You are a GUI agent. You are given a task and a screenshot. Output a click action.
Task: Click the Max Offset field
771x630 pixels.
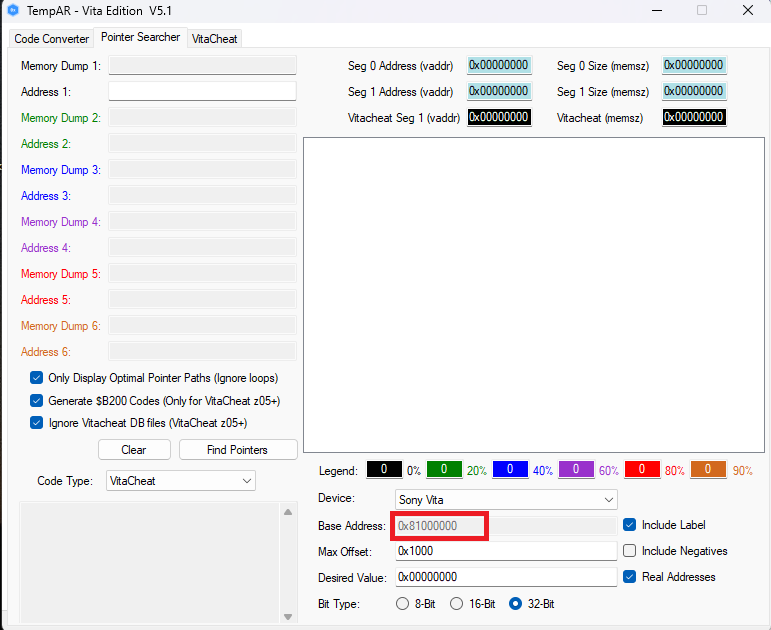tap(506, 551)
